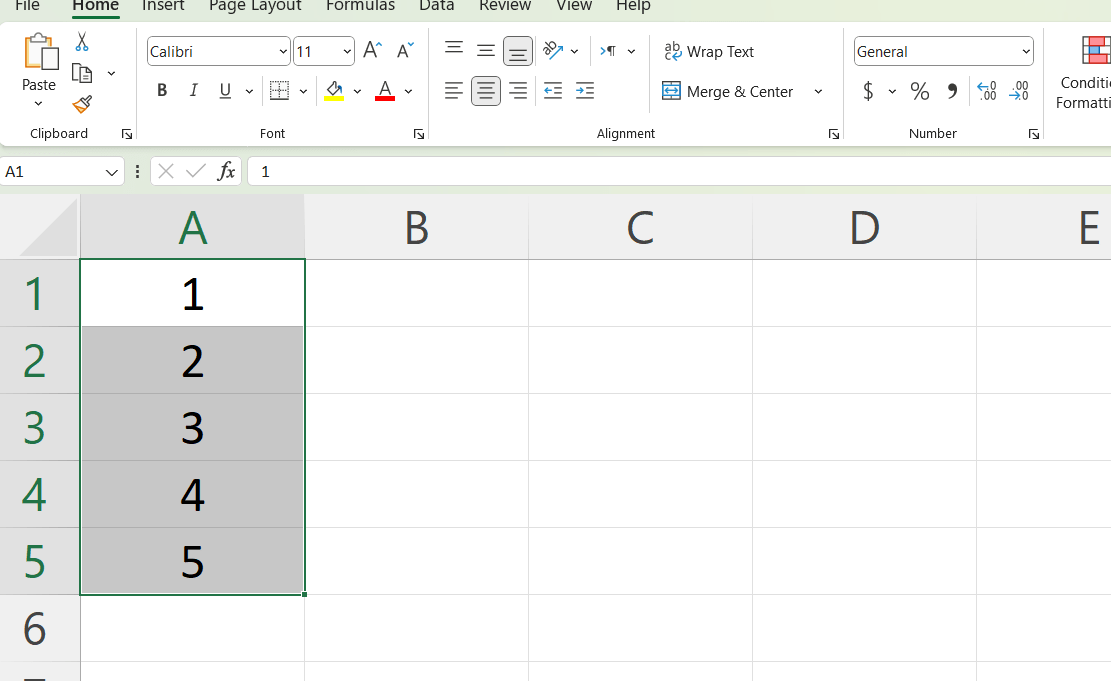Image resolution: width=1111 pixels, height=681 pixels.
Task: Confirm entry with checkmark icon
Action: 196,171
